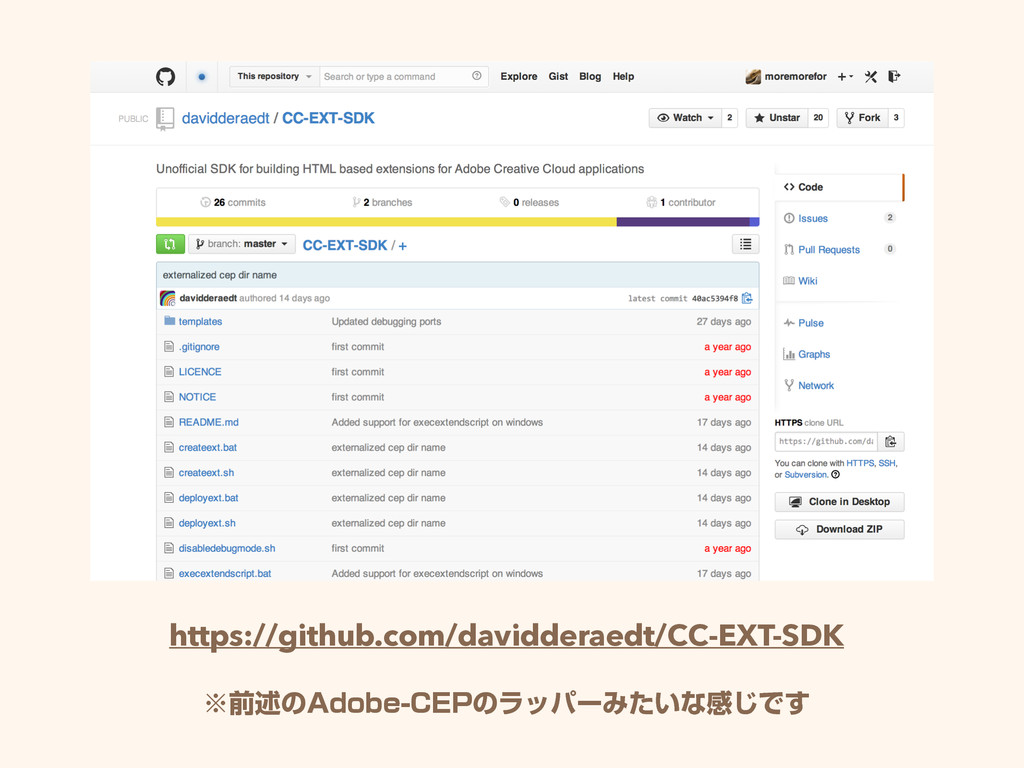Click the green compare branches icon button
This screenshot has height=768, width=1024.
pyautogui.click(x=170, y=244)
